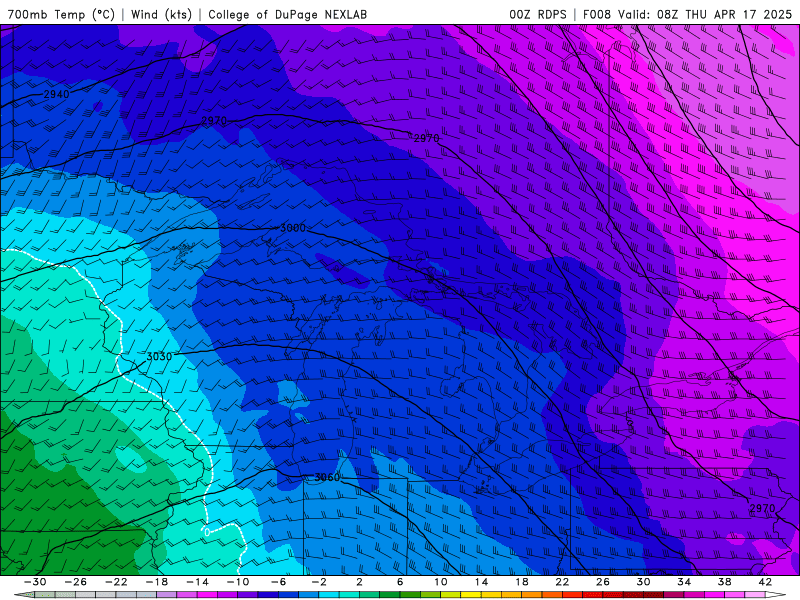Click the 34 value on the color scale

[684, 582]
